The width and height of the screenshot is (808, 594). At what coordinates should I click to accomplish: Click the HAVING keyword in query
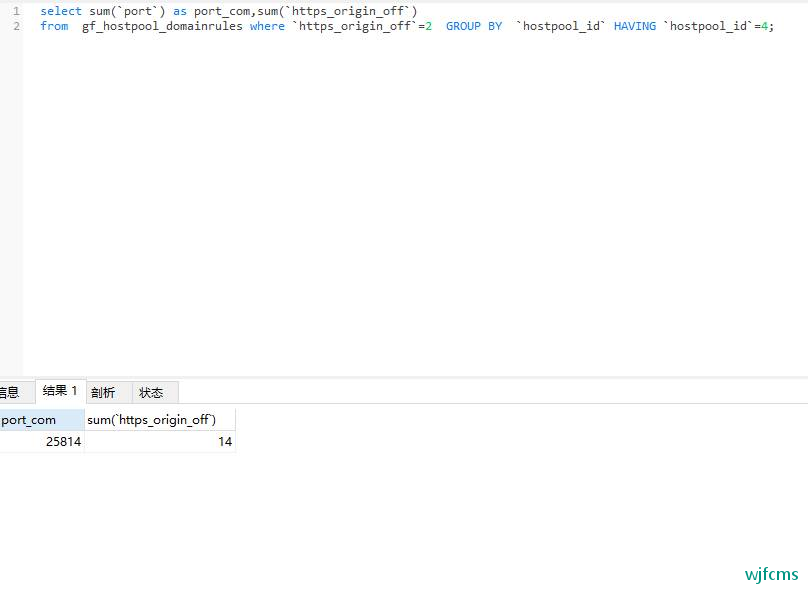click(634, 26)
